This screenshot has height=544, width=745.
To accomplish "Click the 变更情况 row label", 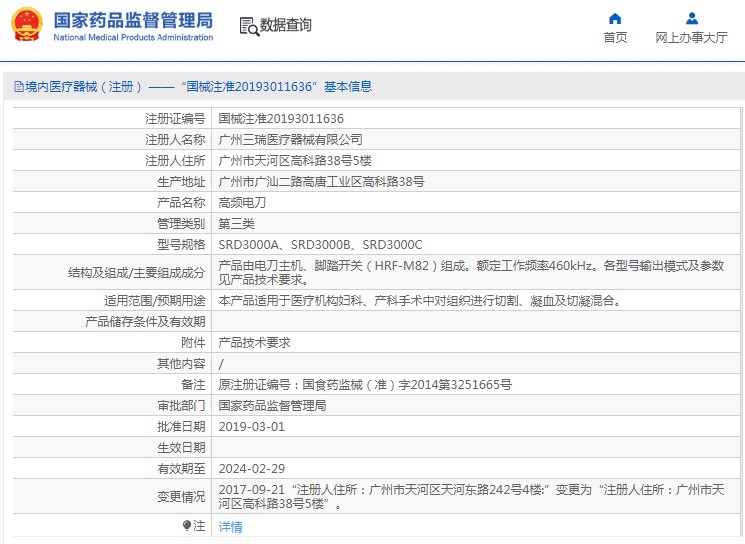I will coord(181,496).
